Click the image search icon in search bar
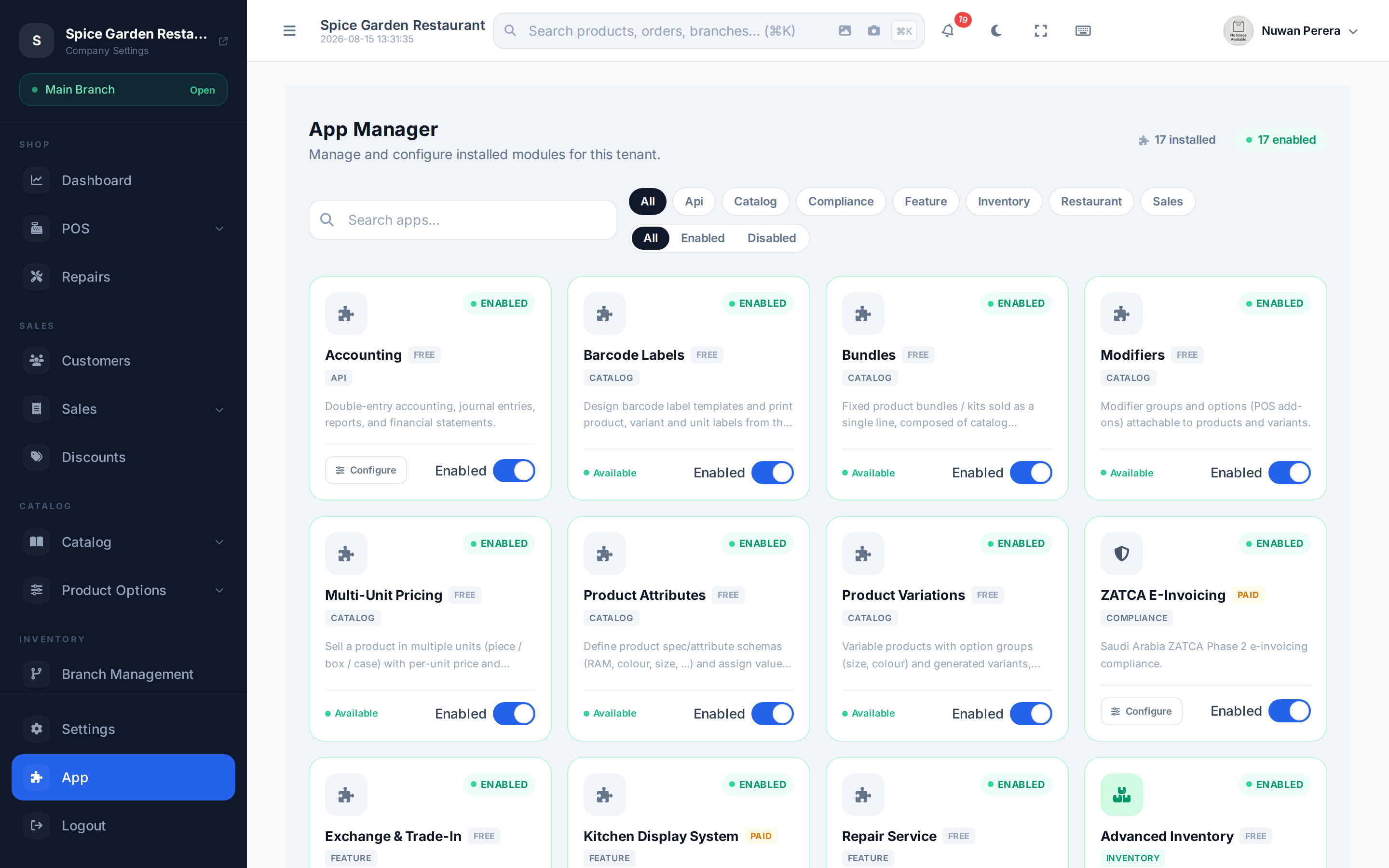This screenshot has height=868, width=1389. click(844, 30)
